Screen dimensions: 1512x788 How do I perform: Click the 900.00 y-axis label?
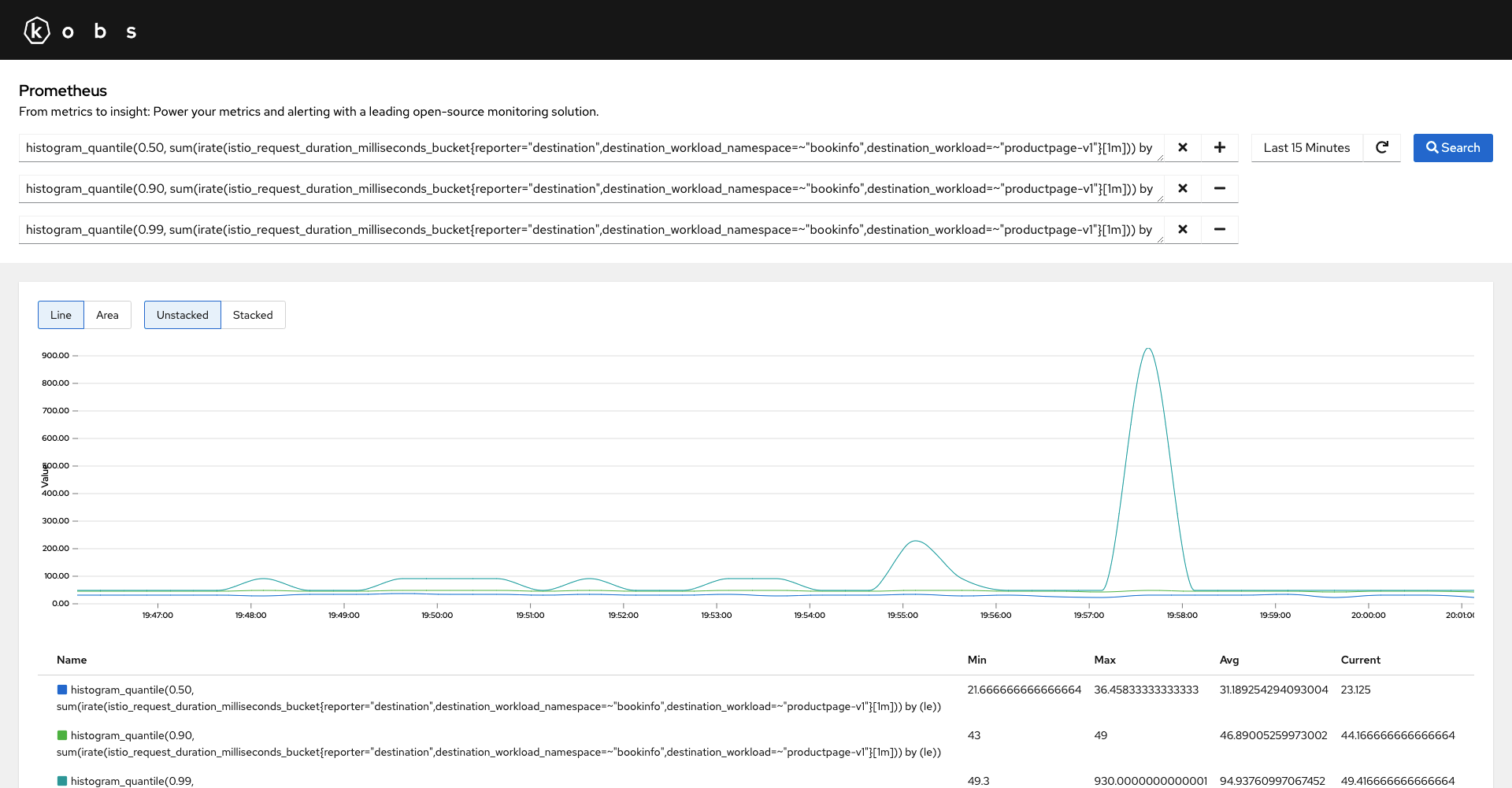55,355
